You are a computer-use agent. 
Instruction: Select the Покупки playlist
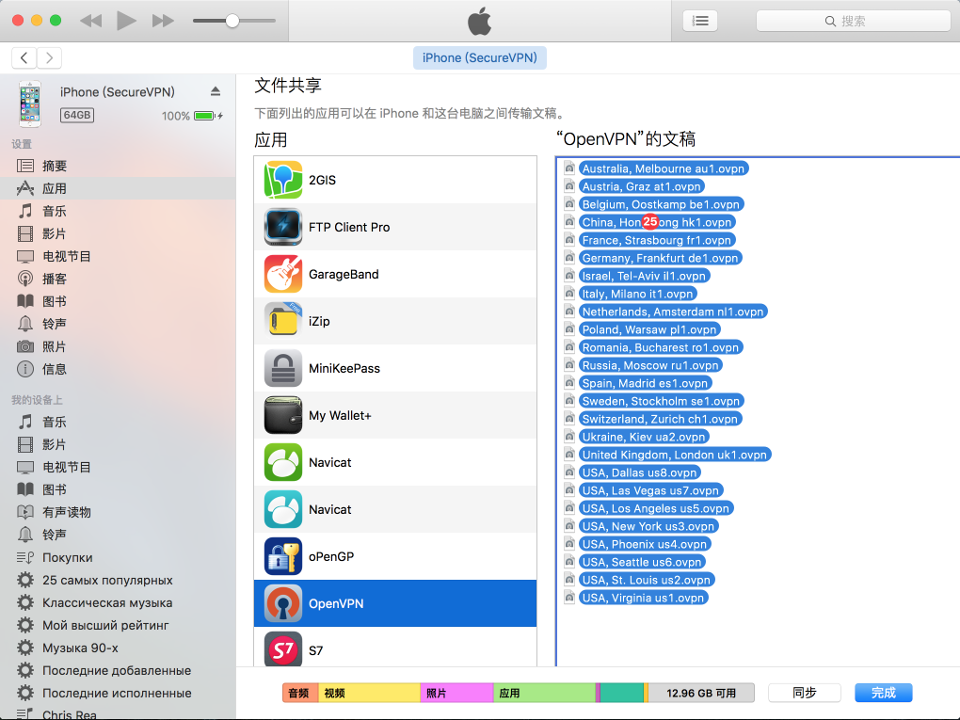(x=118, y=557)
